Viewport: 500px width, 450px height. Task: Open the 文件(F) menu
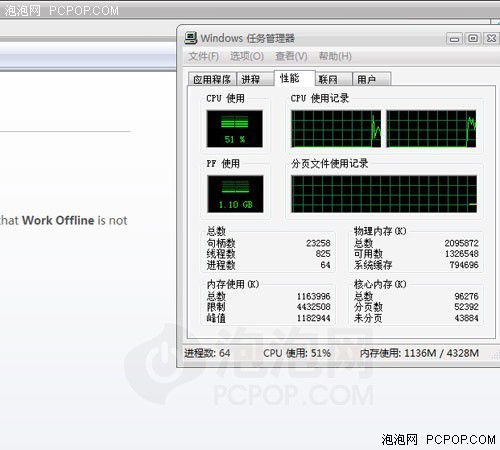click(x=204, y=56)
